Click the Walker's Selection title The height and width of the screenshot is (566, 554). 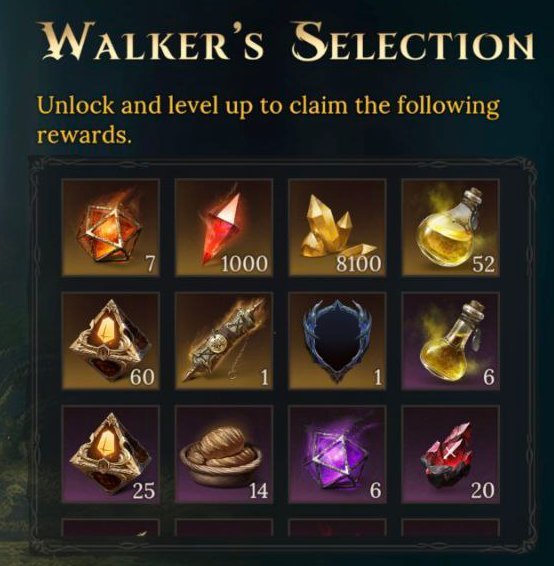pyautogui.click(x=288, y=42)
